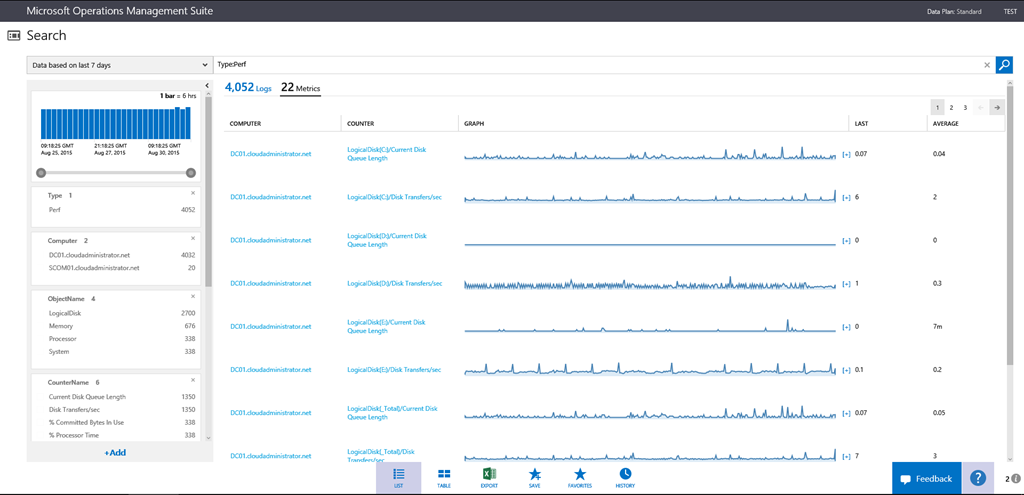Open Favorites searches

tap(580, 477)
